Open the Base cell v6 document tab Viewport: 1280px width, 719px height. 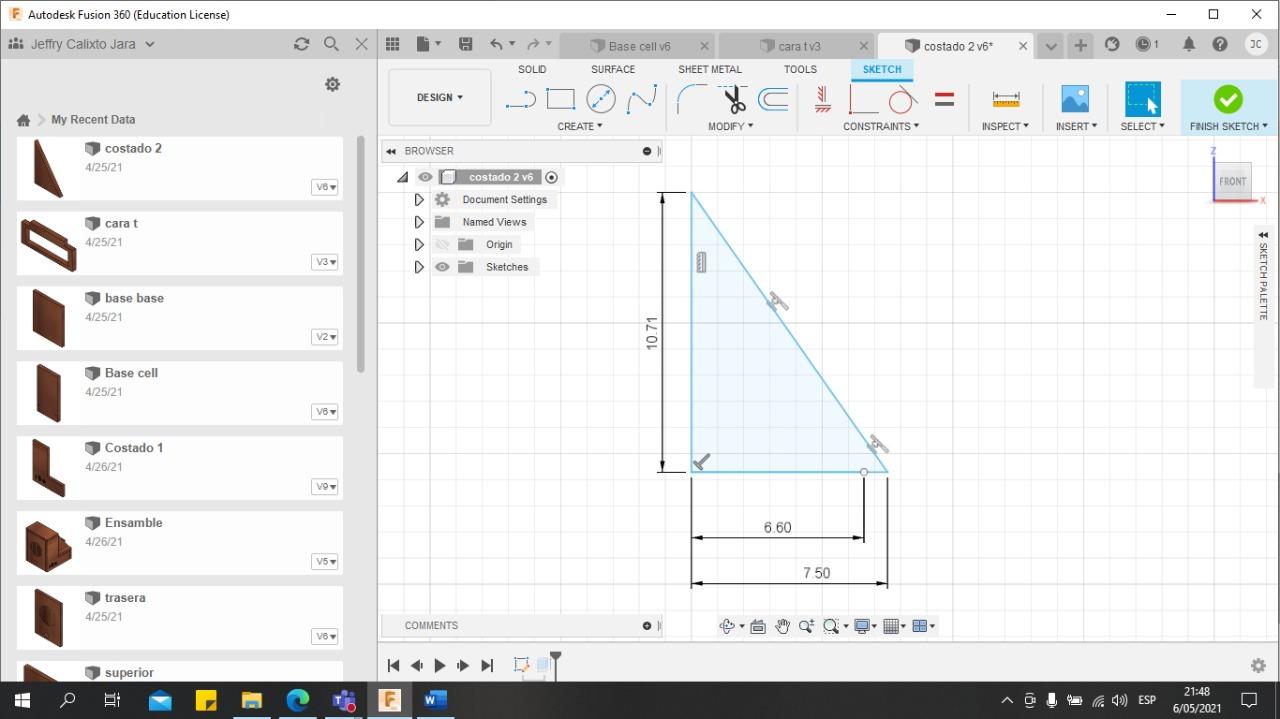(639, 46)
